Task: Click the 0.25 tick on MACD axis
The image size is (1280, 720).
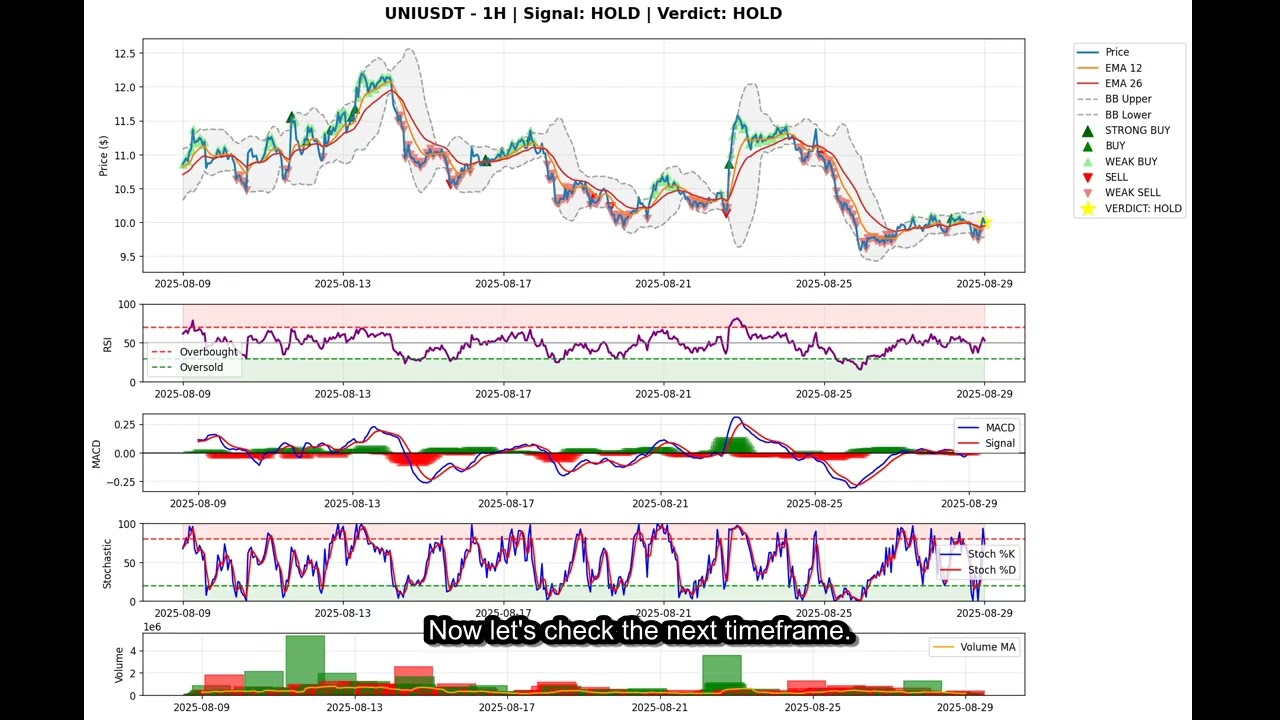Action: 123,425
